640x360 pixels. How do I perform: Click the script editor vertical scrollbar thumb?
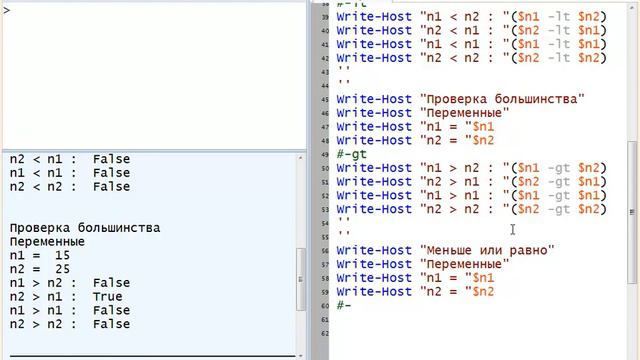click(x=632, y=212)
